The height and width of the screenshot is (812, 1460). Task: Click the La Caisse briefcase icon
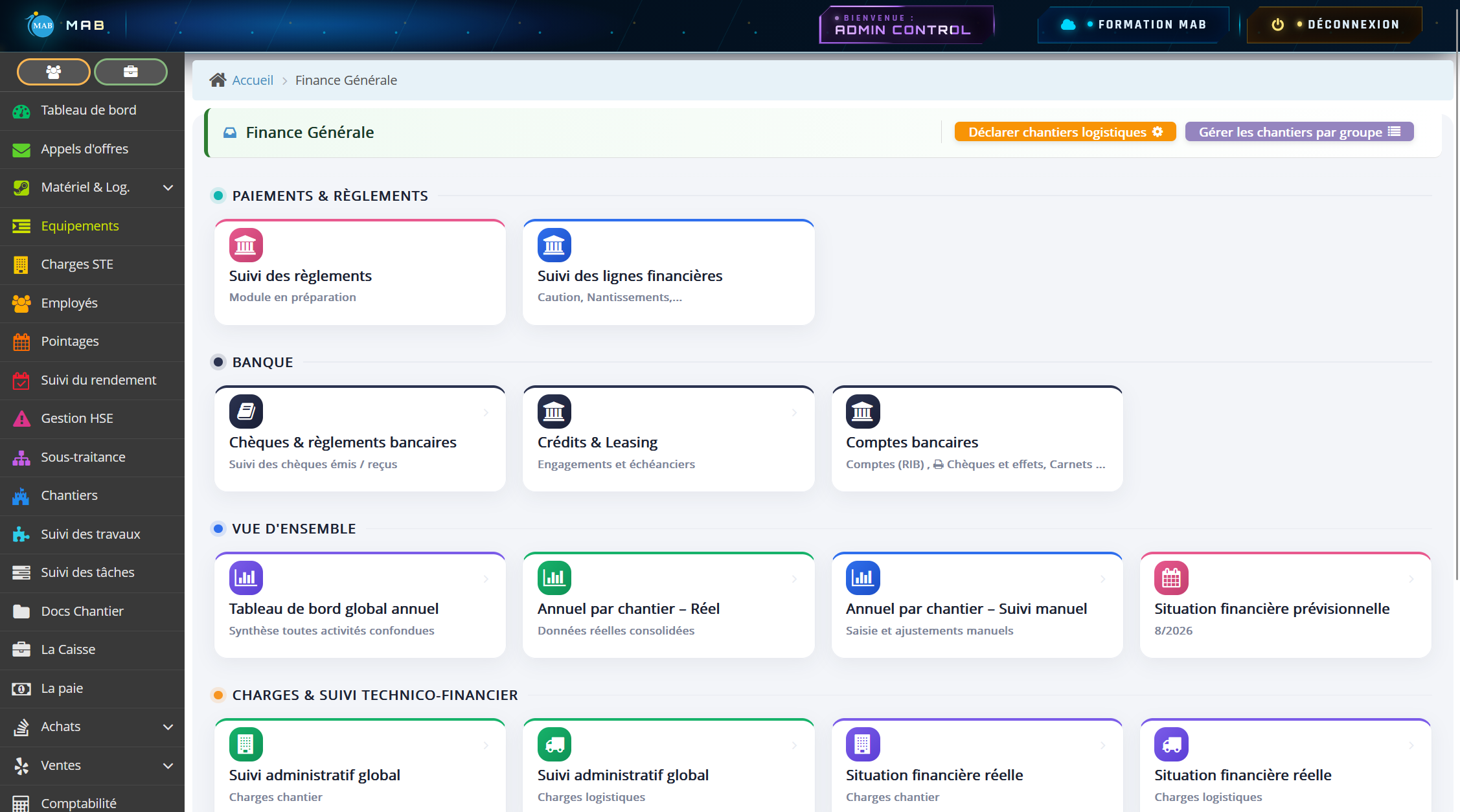point(21,649)
